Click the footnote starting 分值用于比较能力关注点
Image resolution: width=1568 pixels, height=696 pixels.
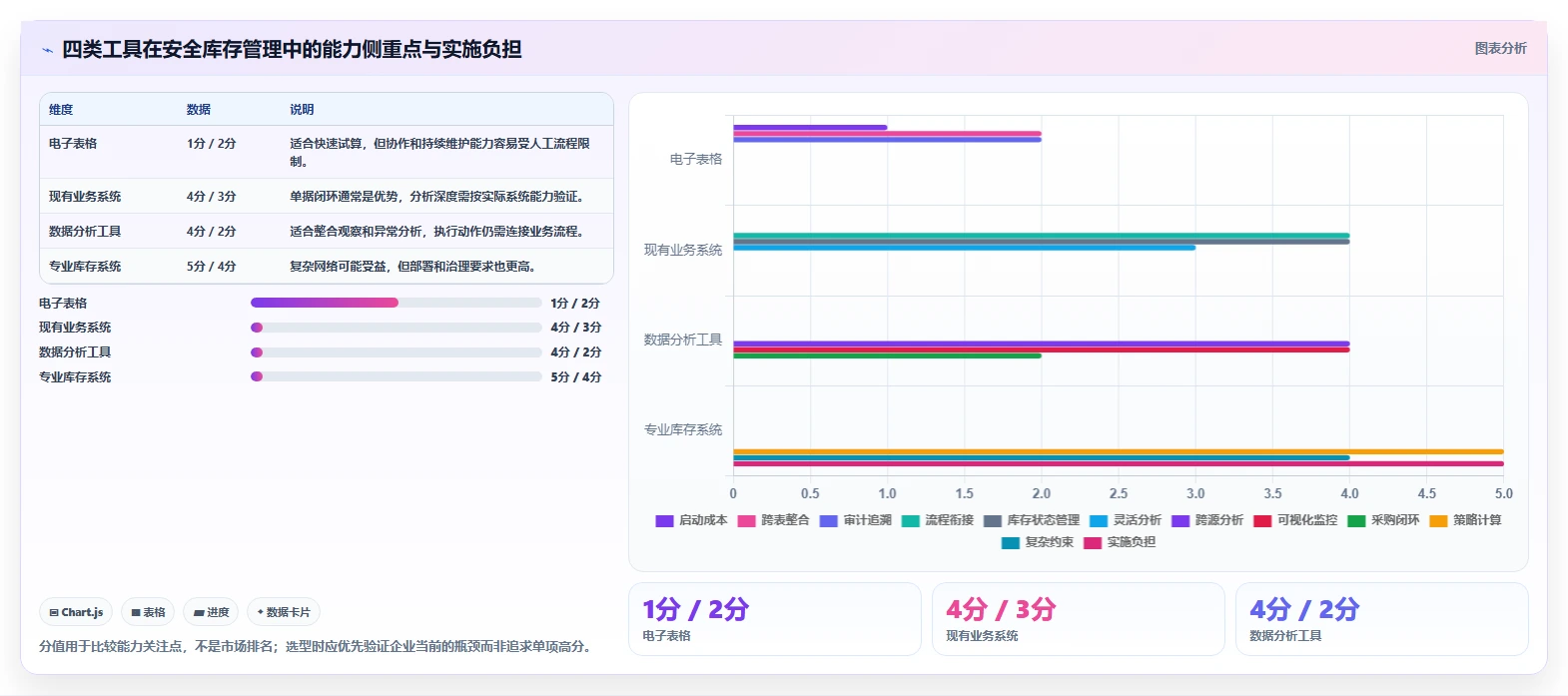point(318,647)
